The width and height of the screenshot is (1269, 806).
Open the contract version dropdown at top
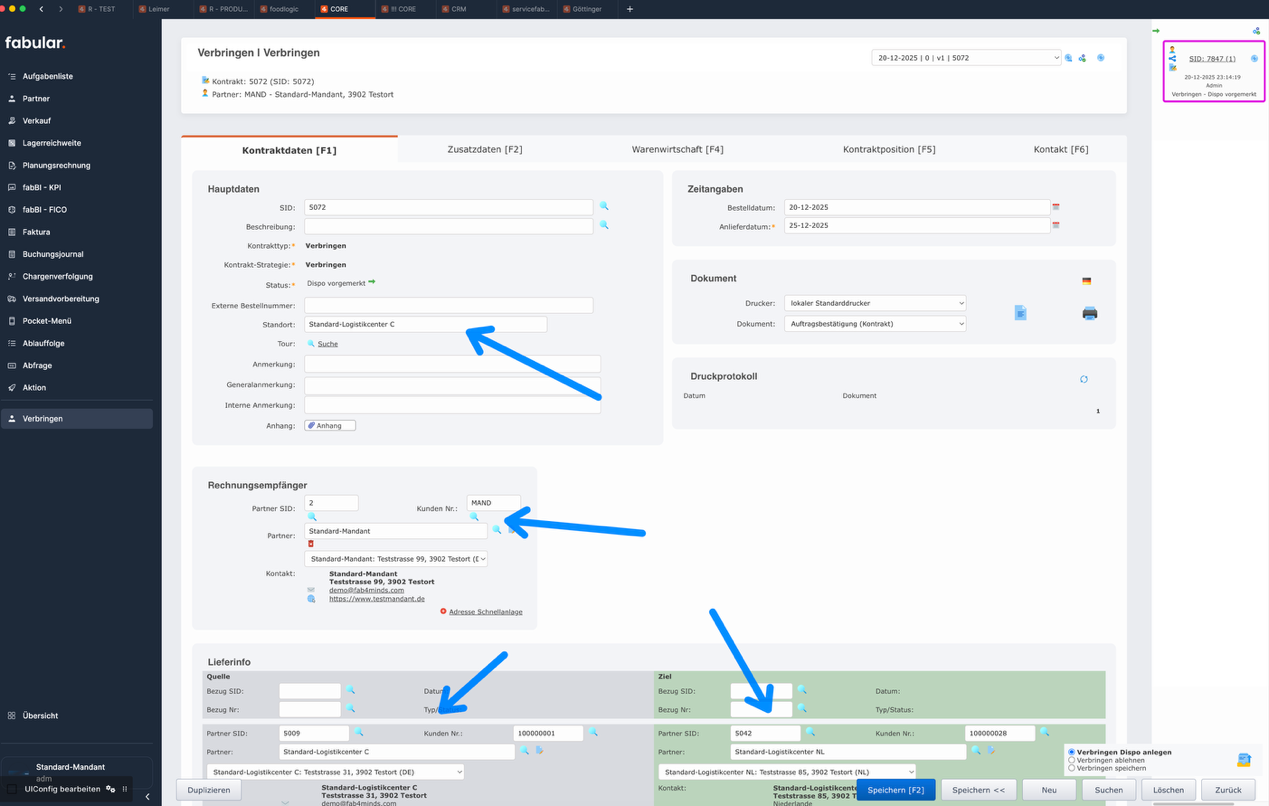click(x=965, y=58)
